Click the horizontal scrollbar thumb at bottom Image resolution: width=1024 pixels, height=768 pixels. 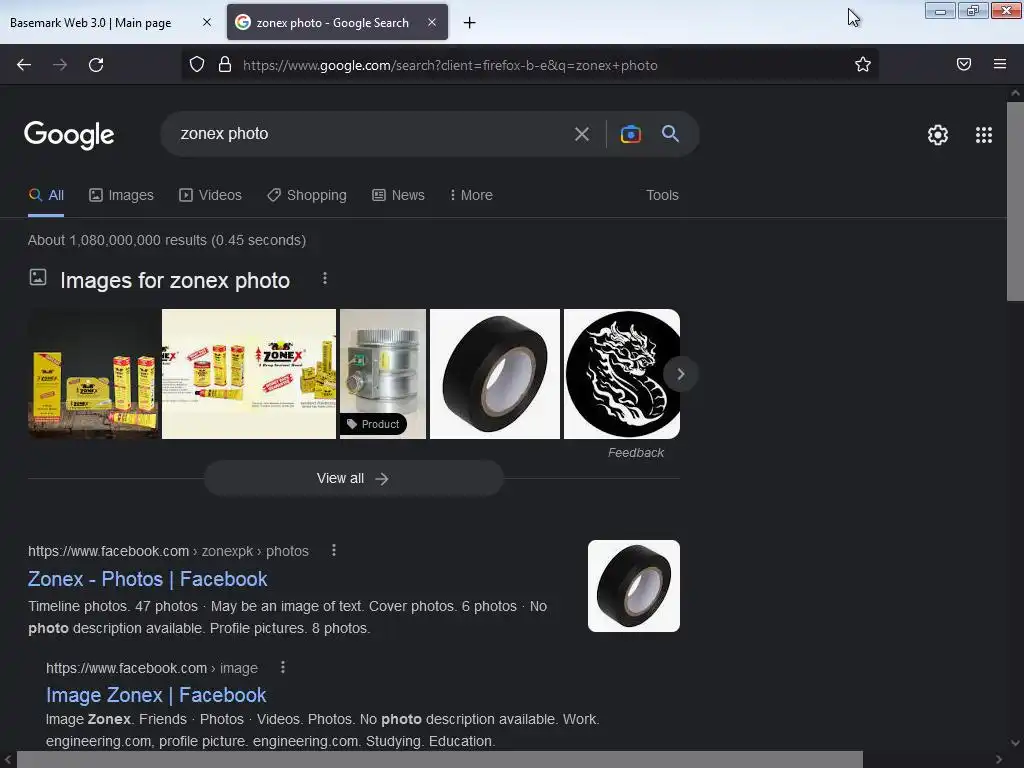click(440, 760)
